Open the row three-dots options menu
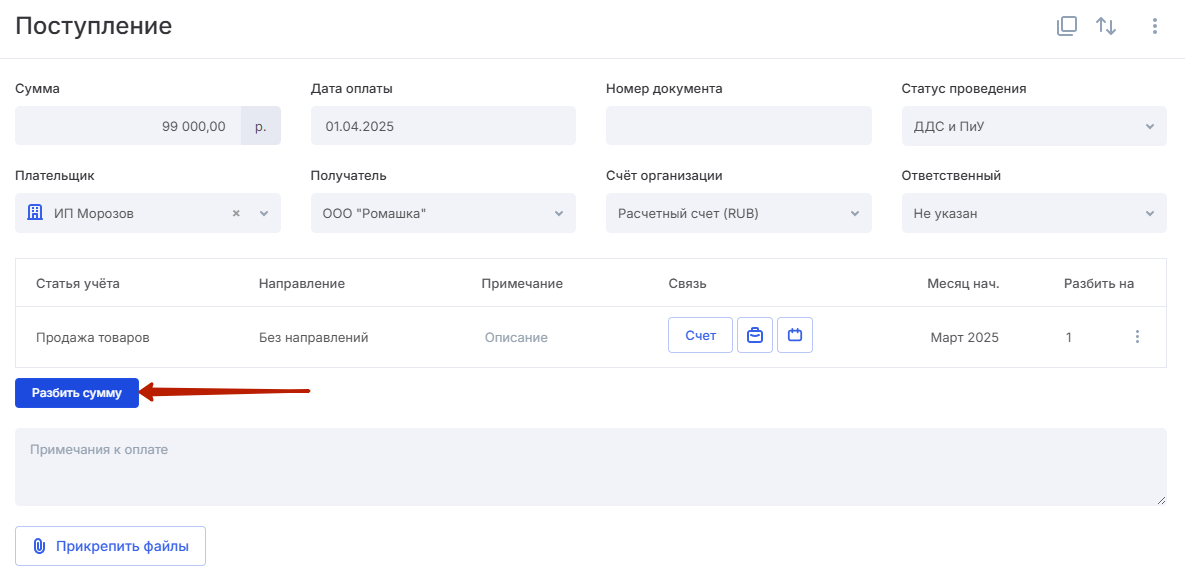Image resolution: width=1185 pixels, height=580 pixels. click(1137, 337)
